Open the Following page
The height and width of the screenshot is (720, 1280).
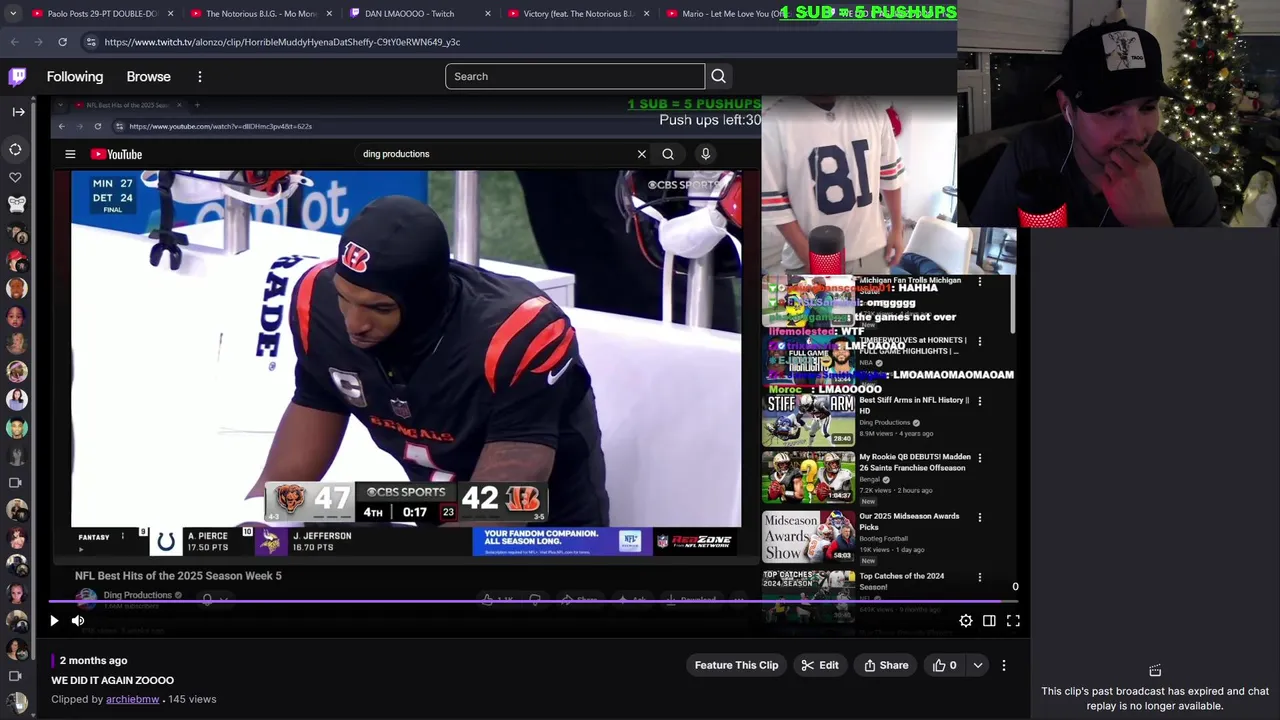tap(75, 77)
